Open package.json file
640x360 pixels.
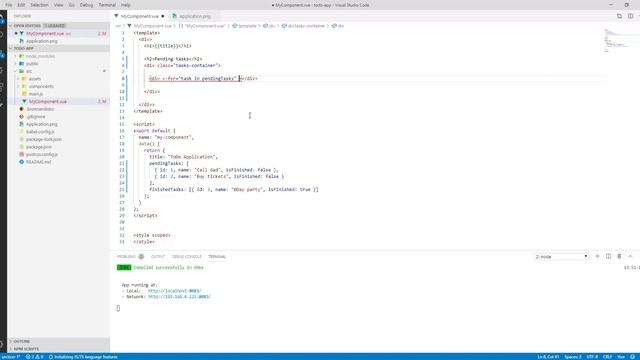39,147
